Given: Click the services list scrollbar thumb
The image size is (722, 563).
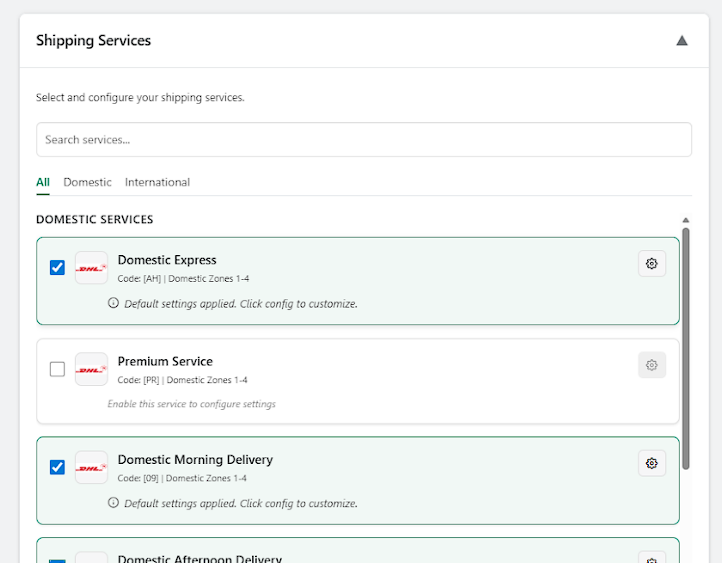Looking at the screenshot, I should point(686,345).
